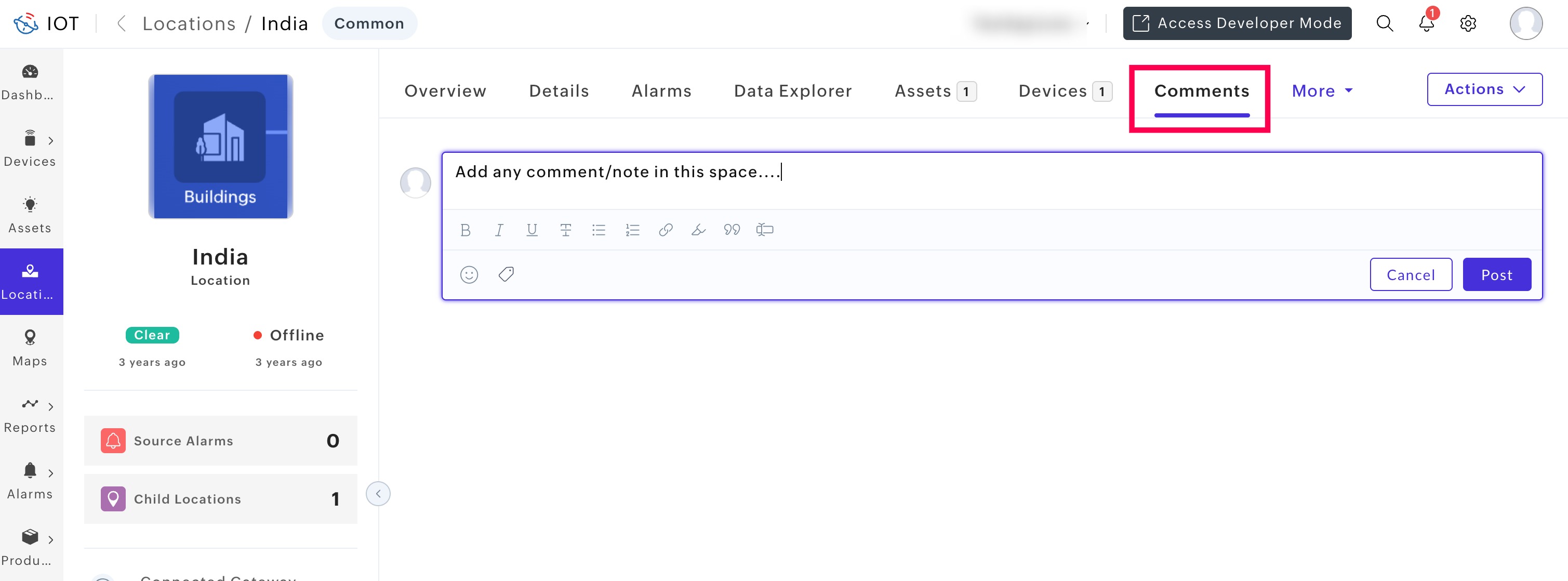Screen dimensions: 1568x581
Task: Apply bold formatting in comment editor
Action: pos(465,230)
